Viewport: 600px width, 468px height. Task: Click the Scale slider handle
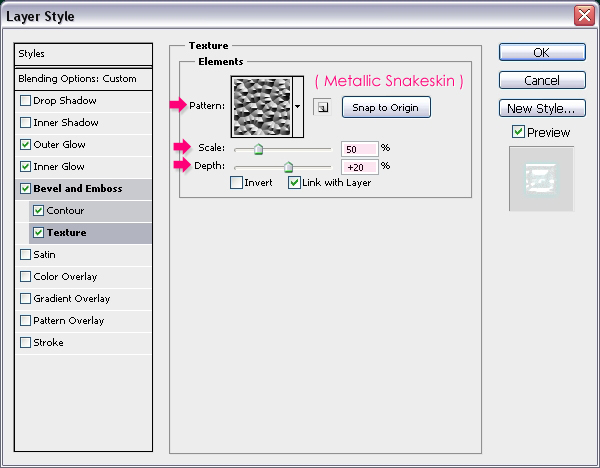[x=257, y=149]
